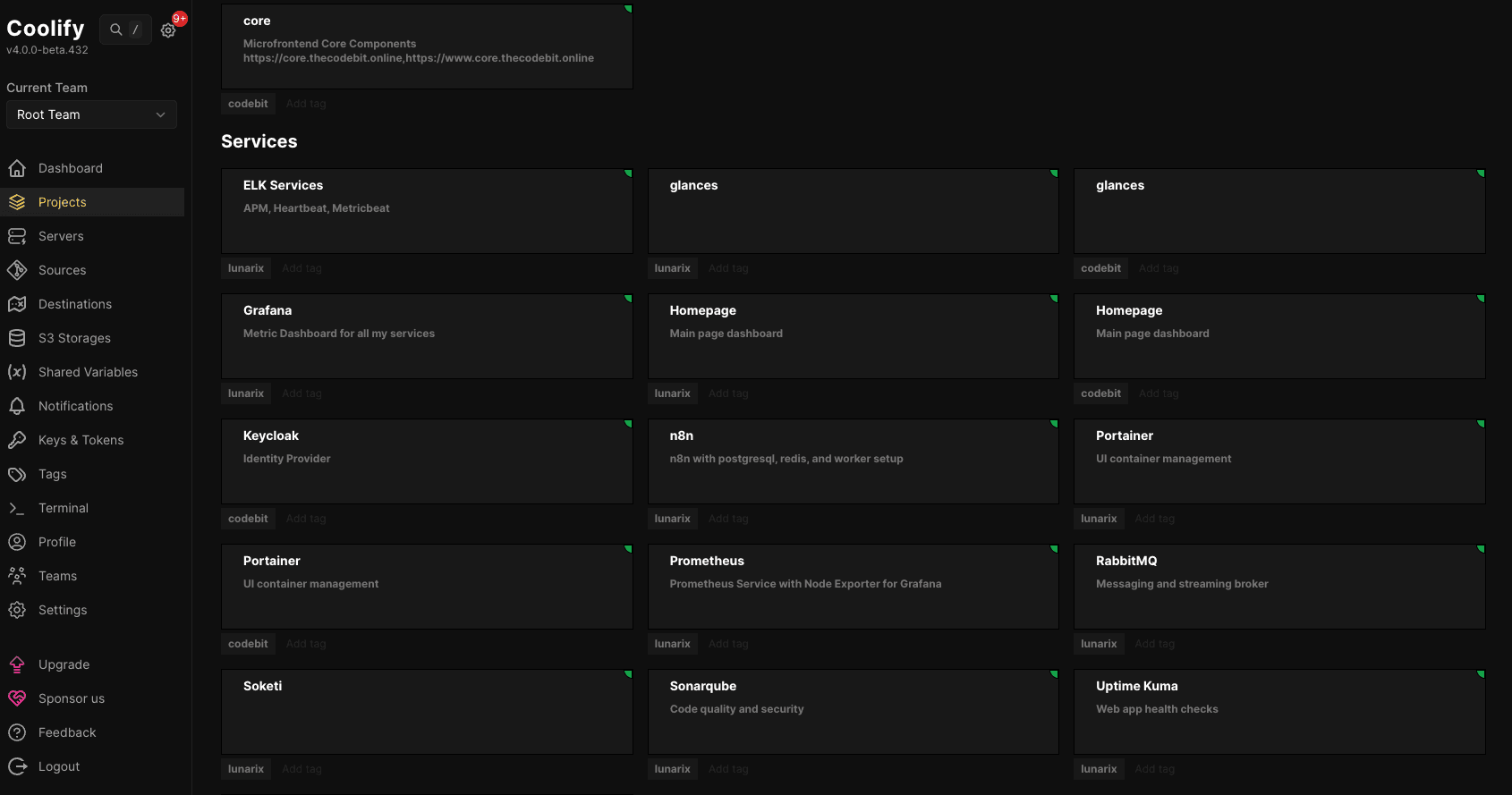Image resolution: width=1512 pixels, height=795 pixels.
Task: Click lunarix tag under ELK Services
Action: tap(246, 268)
